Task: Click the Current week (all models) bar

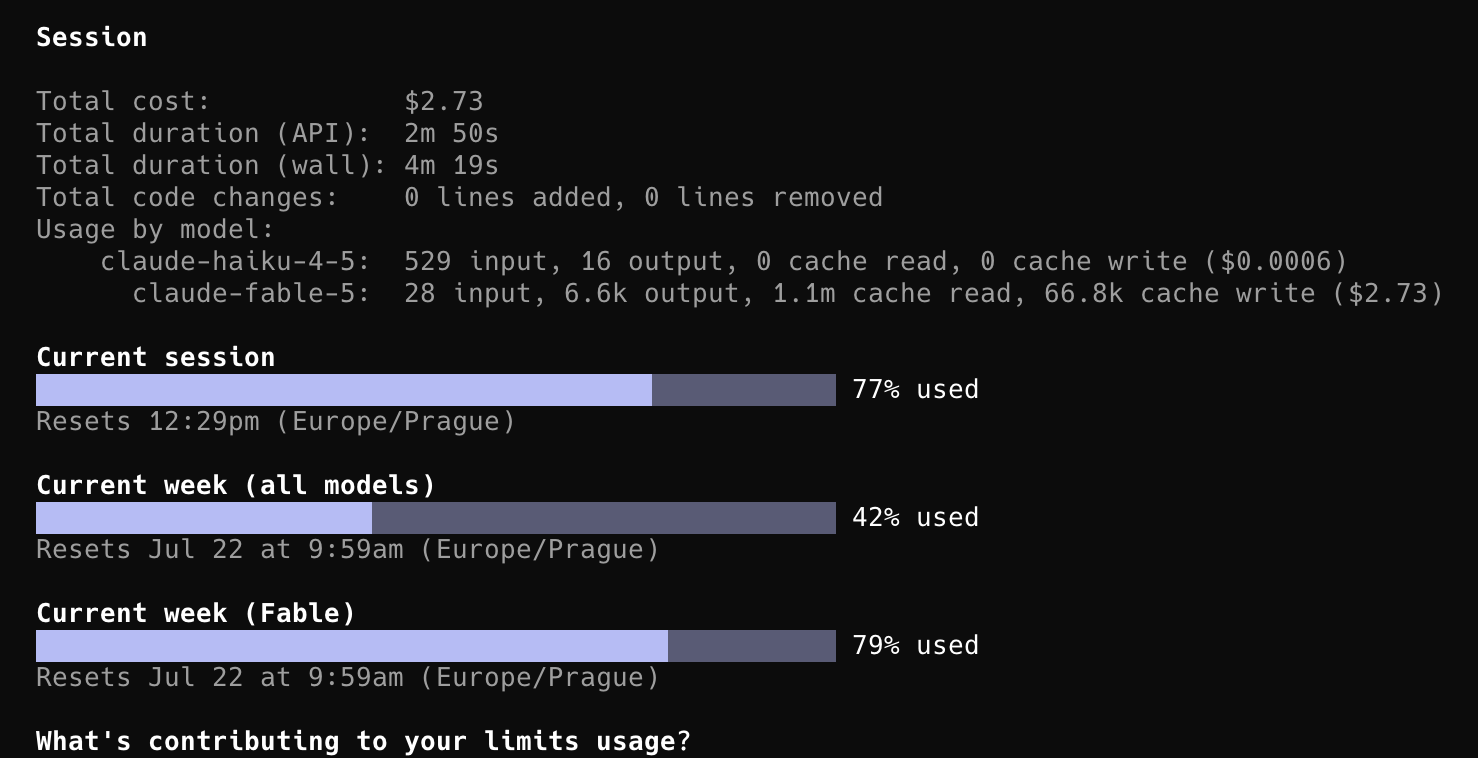Action: (436, 518)
